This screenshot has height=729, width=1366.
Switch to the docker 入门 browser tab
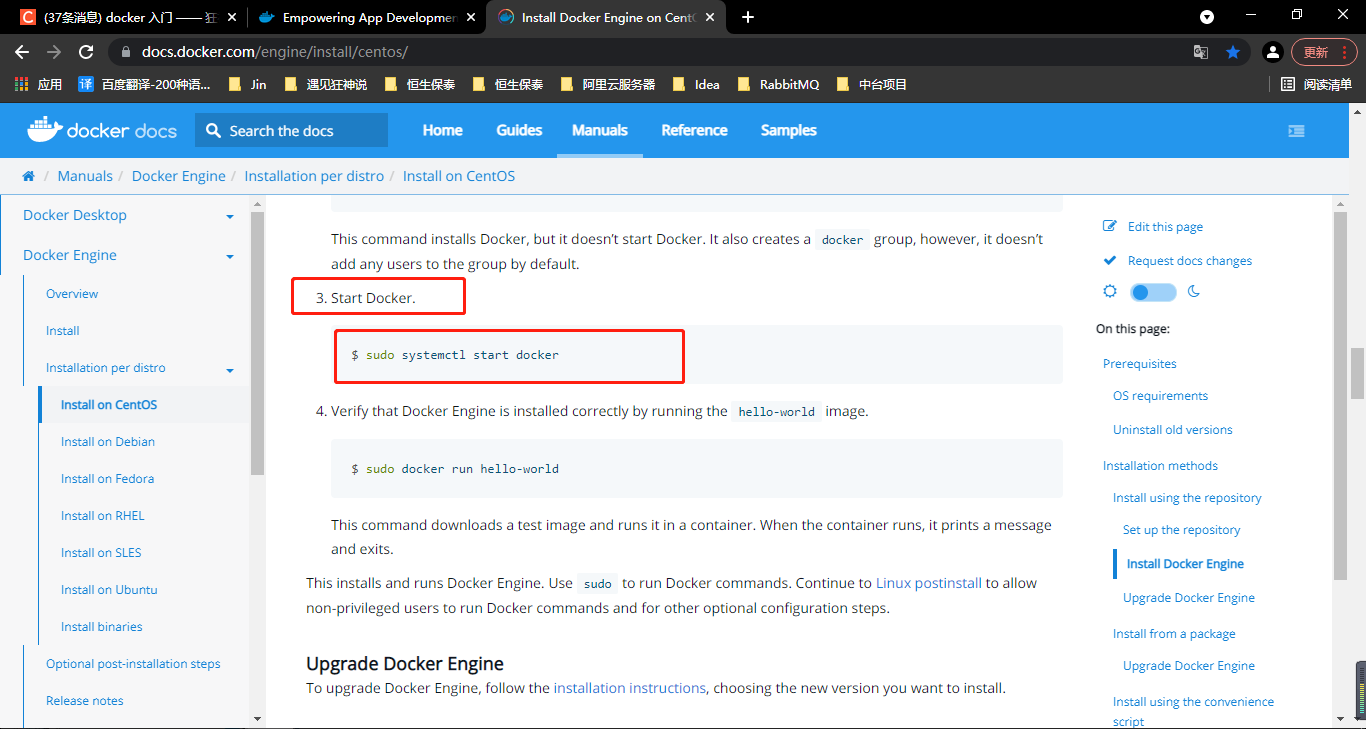(128, 17)
